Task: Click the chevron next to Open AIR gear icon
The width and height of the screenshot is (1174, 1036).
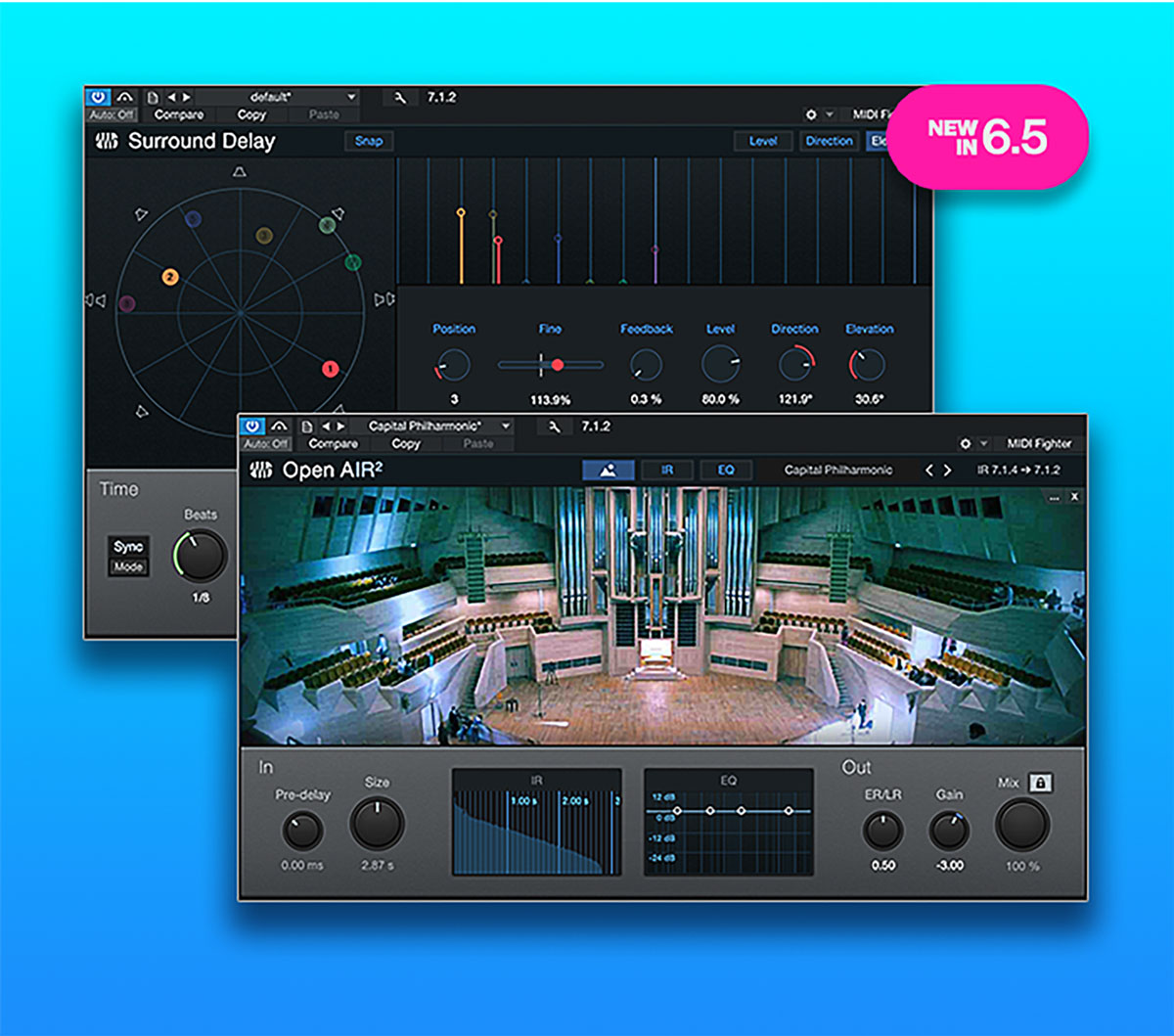Action: pos(983,443)
